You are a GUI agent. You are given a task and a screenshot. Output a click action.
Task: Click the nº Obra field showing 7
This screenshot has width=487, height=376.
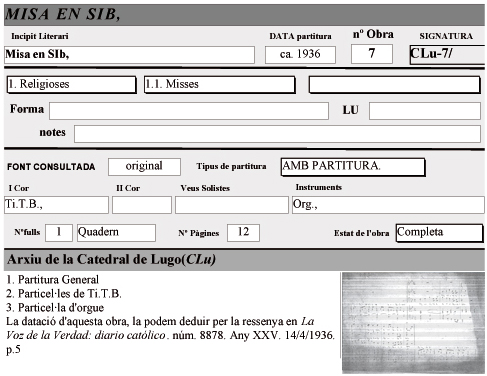[x=372, y=54]
